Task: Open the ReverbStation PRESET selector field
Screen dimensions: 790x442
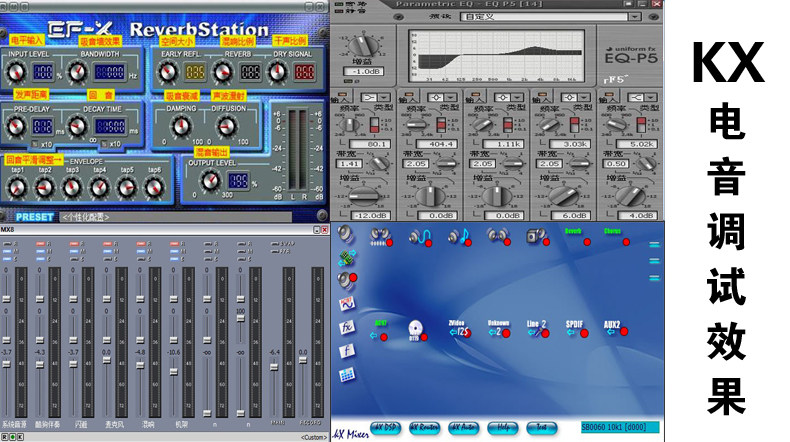Action: click(x=176, y=217)
